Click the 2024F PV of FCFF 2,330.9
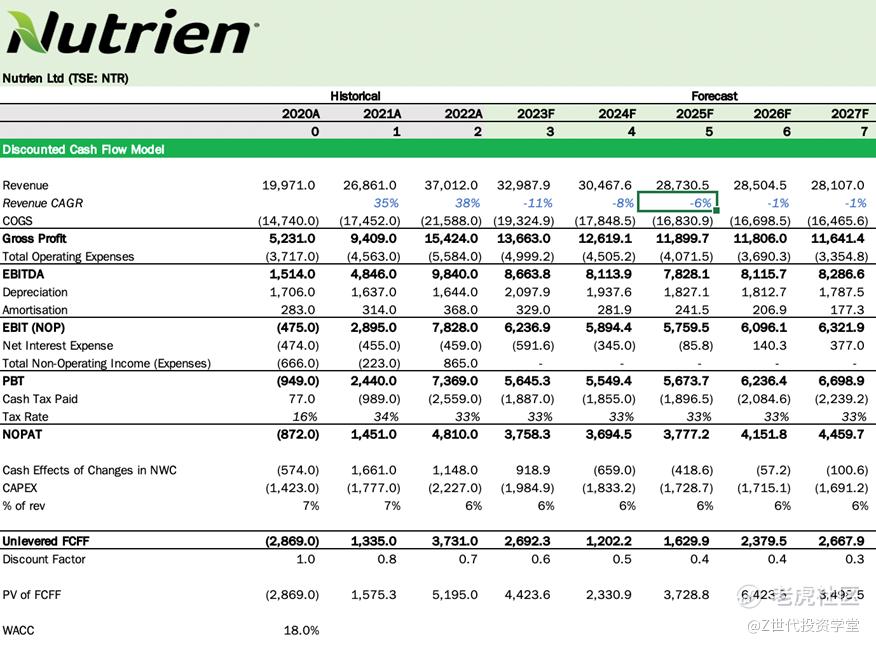 [x=608, y=595]
